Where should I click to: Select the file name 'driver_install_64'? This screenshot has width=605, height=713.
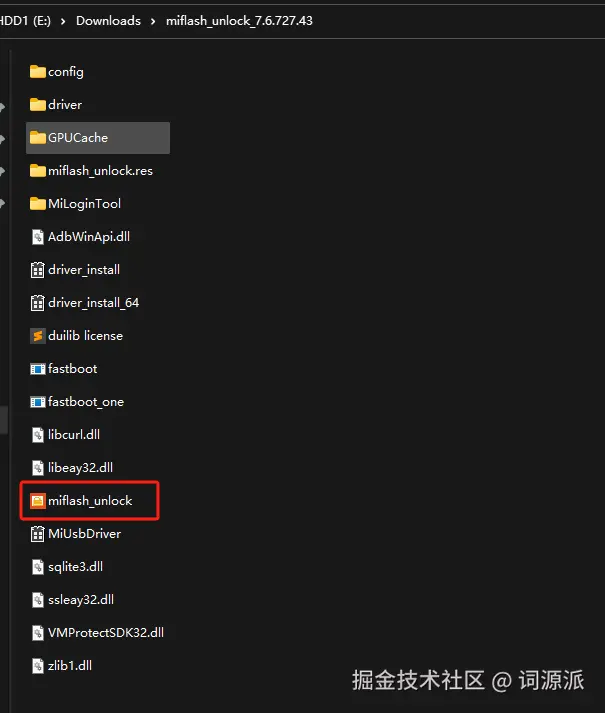94,302
